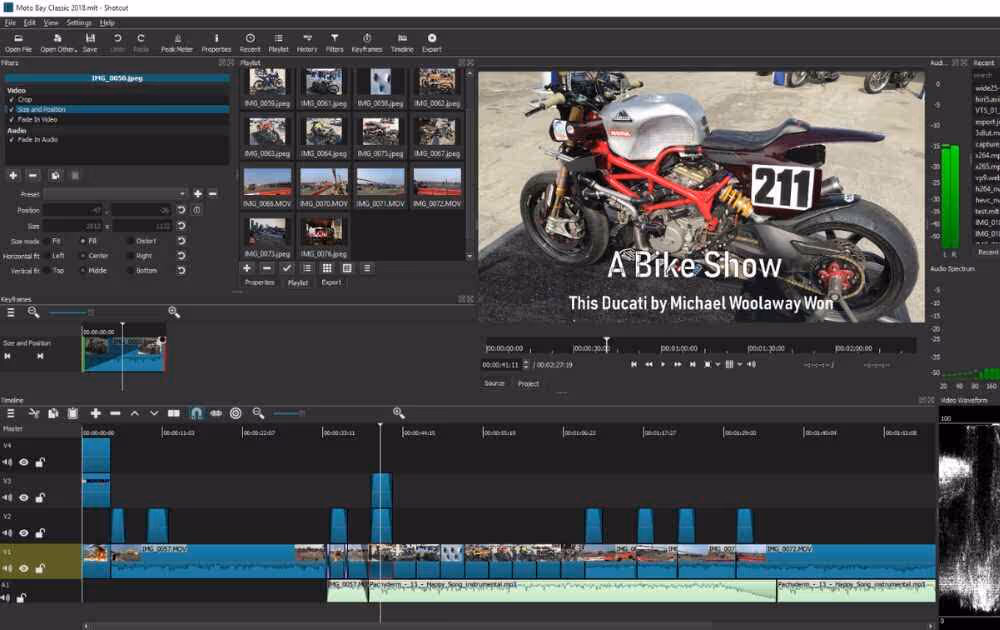Open the player zoom dropdown arrow
The image size is (1000, 630).
click(717, 365)
